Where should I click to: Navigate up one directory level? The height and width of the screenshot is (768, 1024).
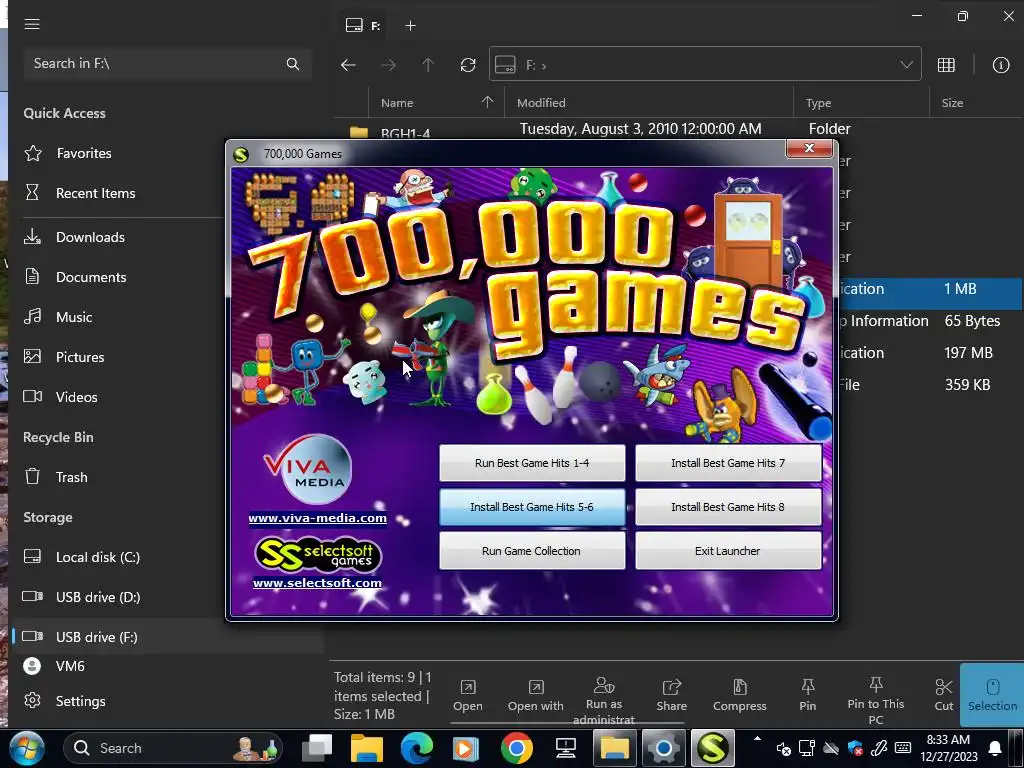point(428,65)
